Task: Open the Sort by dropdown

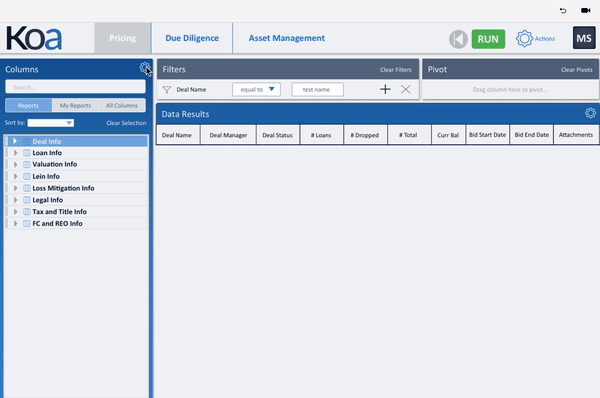Action: 51,123
